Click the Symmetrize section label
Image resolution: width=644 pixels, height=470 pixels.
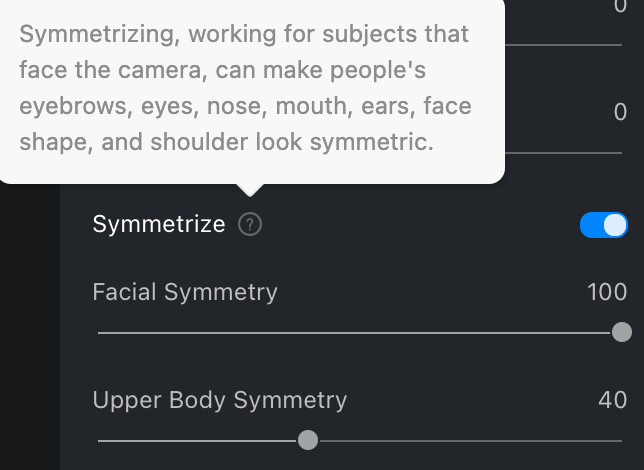[x=159, y=225]
